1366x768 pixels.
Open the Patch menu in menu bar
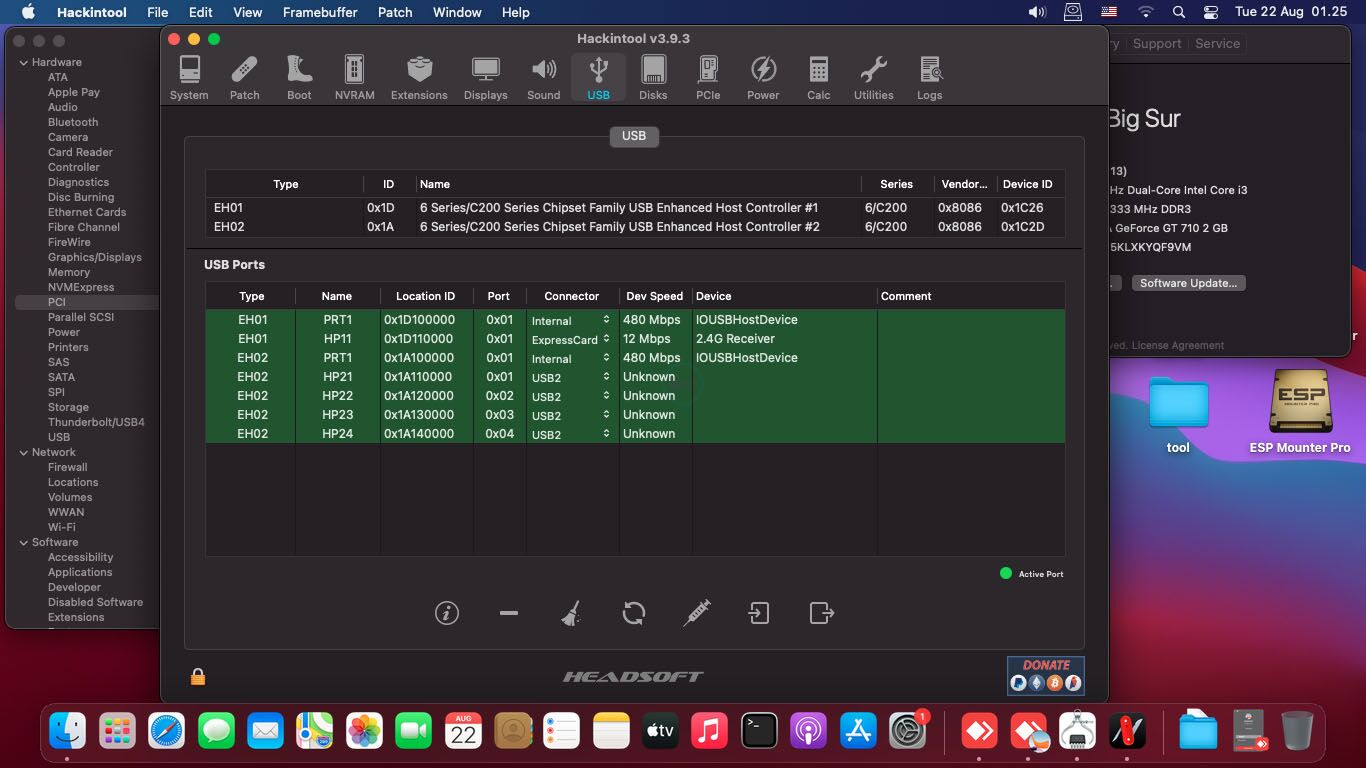[x=395, y=12]
